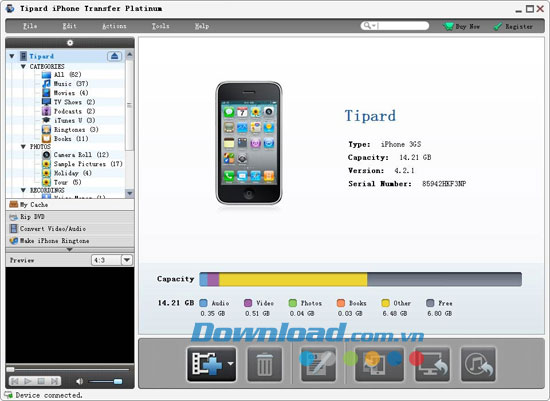The image size is (550, 401).
Task: Select All (62) category
Action: [61, 74]
